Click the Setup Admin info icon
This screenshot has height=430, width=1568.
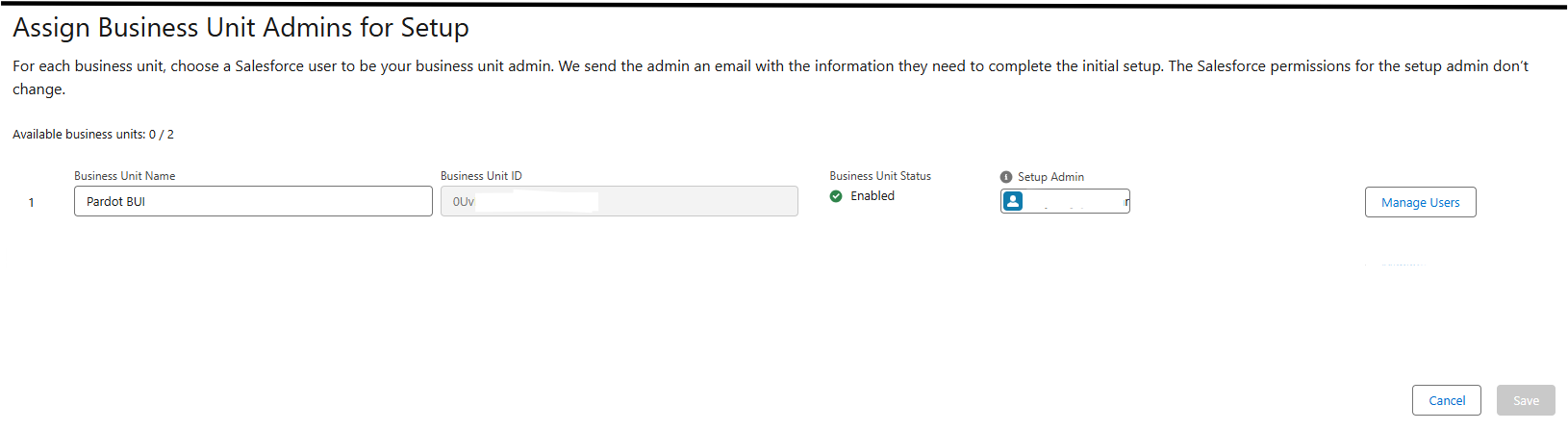1006,177
